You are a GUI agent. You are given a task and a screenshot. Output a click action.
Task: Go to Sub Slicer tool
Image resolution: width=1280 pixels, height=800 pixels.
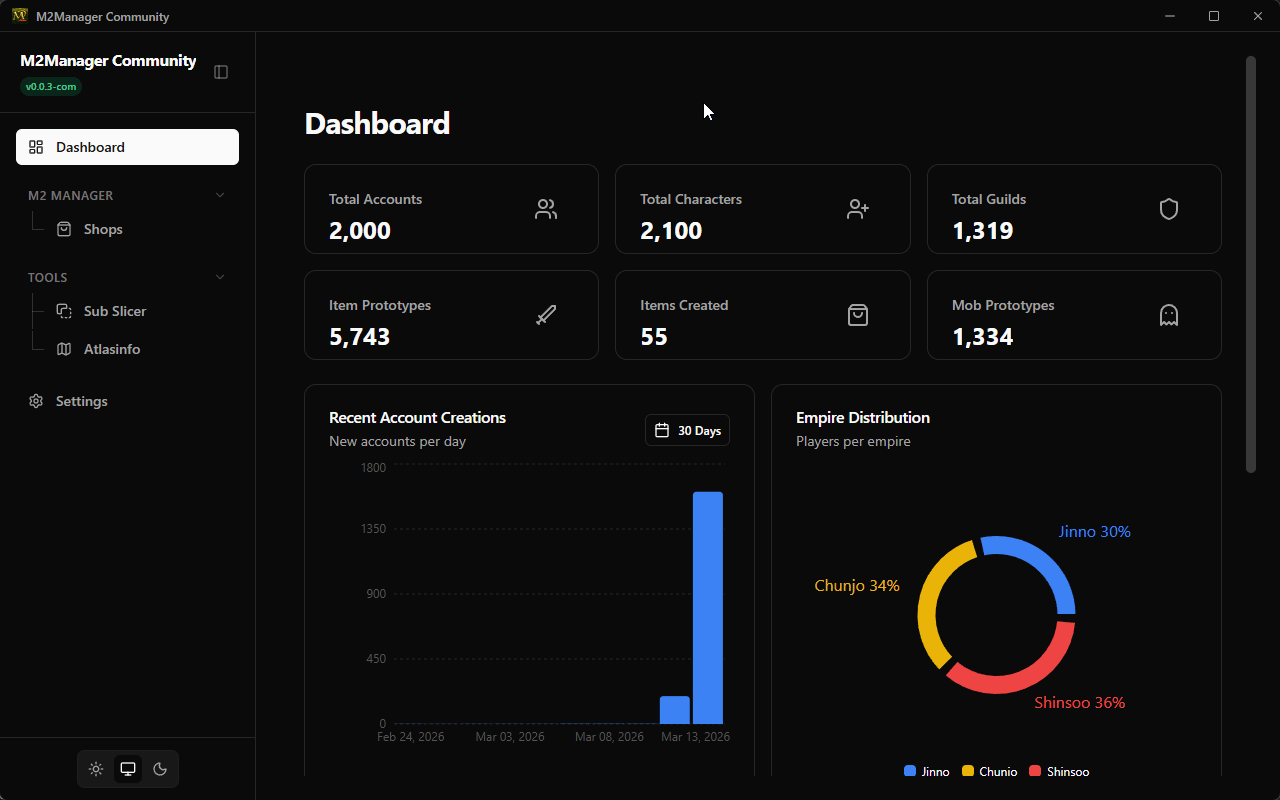(x=114, y=311)
